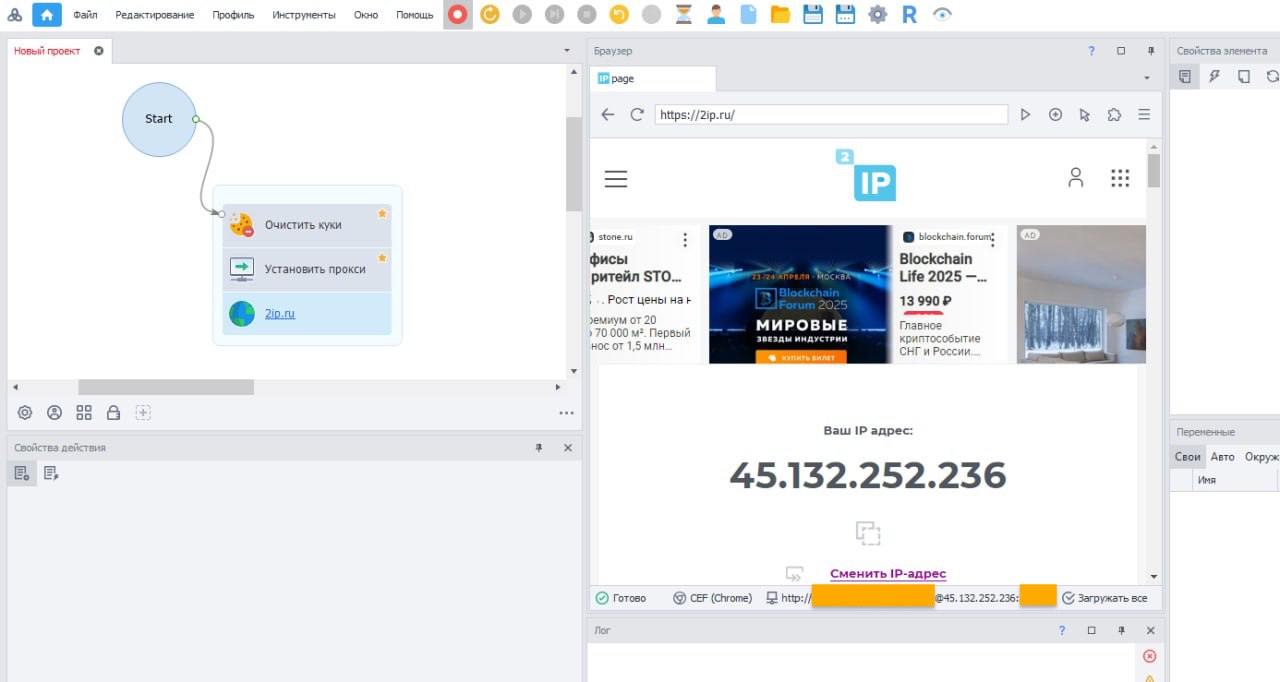This screenshot has height=682, width=1280.
Task: Close the Свойства действия panel
Action: (x=568, y=448)
